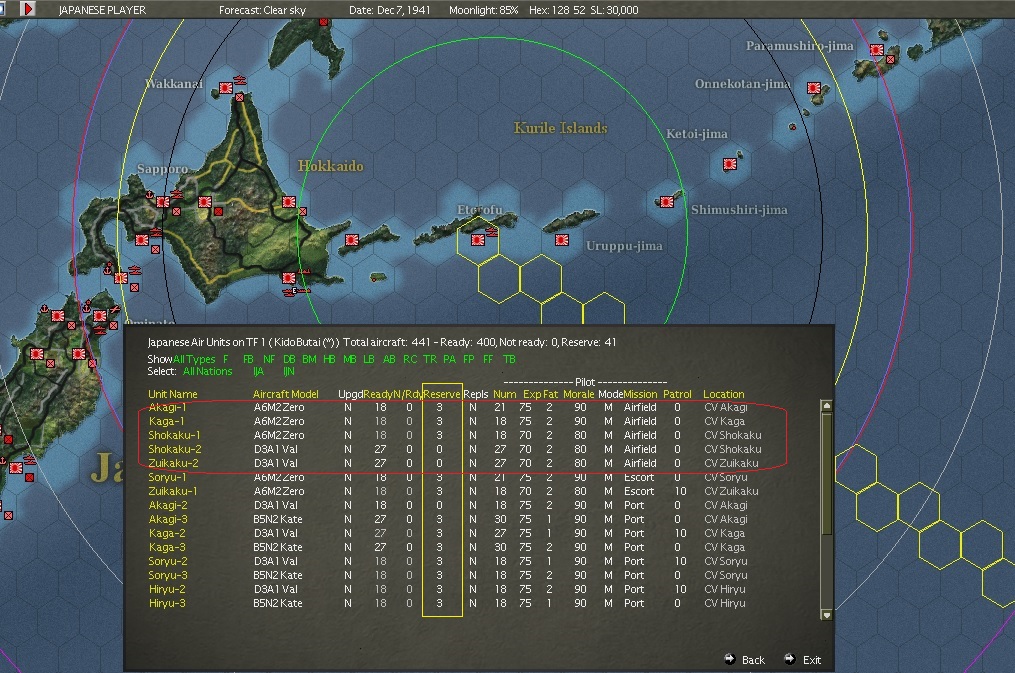Screen dimensions: 1015x673
Task: Sort by the Mission column header
Action: click(640, 394)
